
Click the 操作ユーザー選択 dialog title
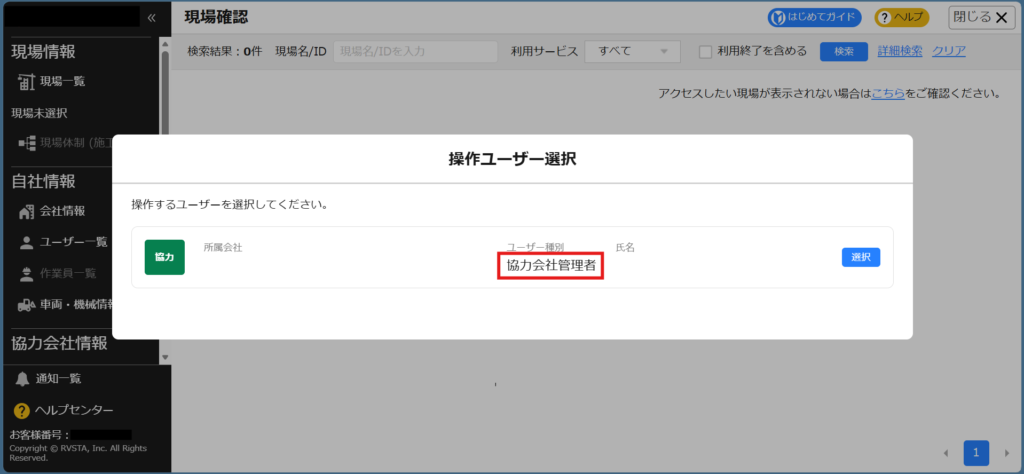[x=512, y=159]
